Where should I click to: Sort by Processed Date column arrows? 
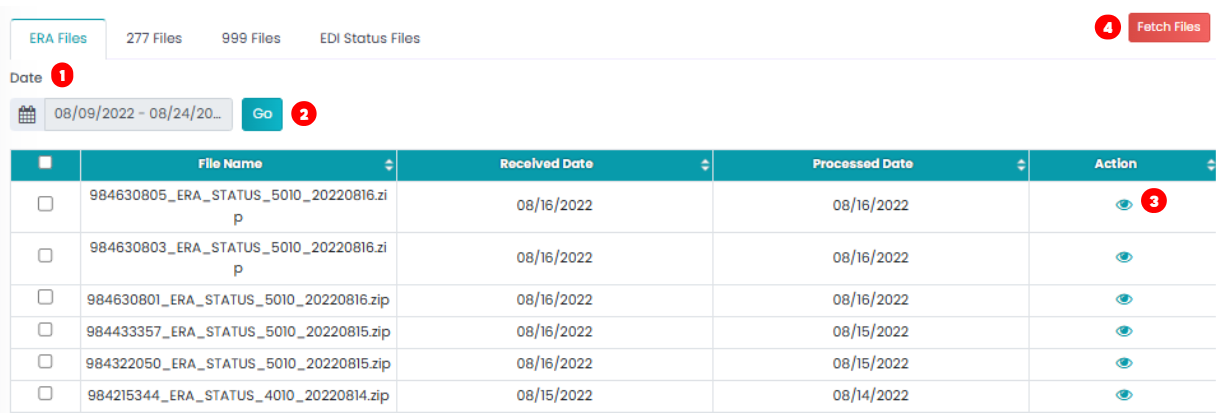pos(1021,164)
